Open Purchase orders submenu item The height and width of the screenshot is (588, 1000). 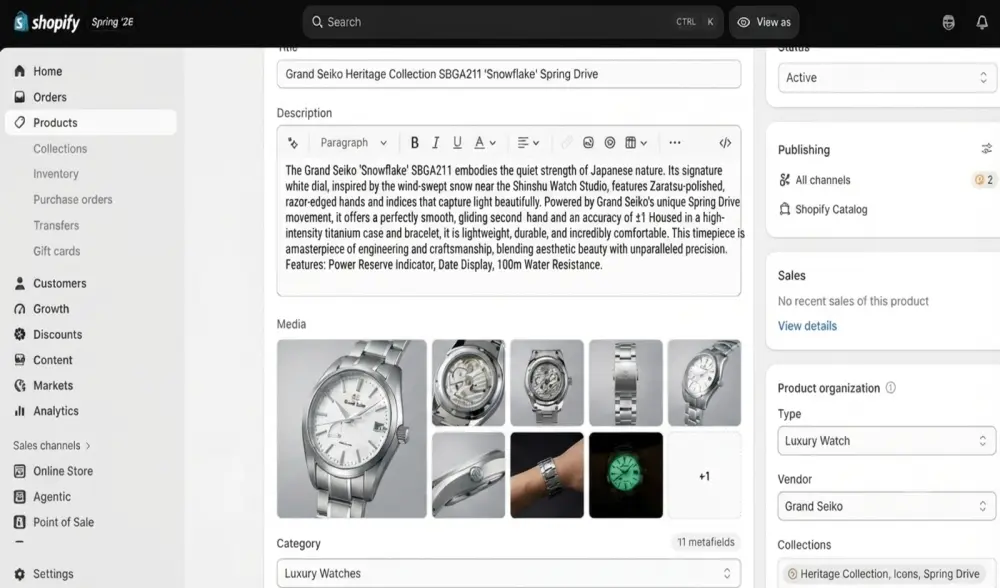click(x=73, y=200)
